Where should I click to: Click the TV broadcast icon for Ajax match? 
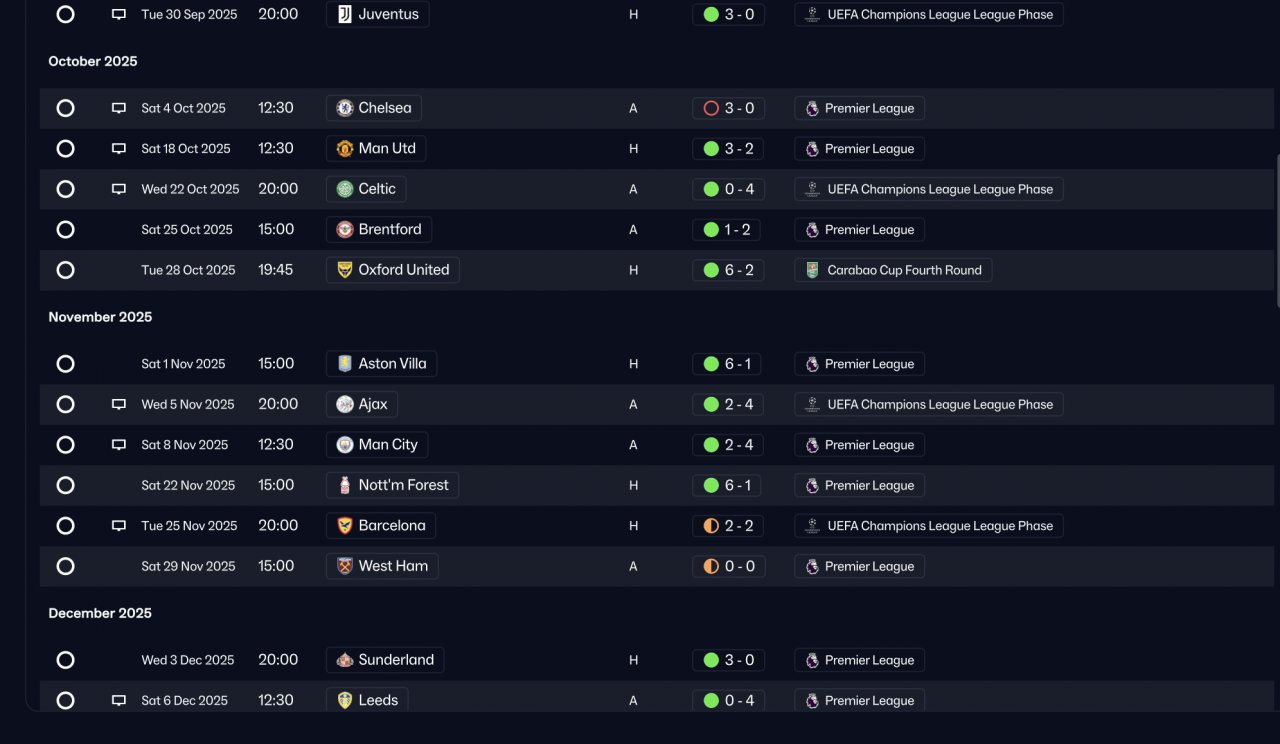pos(119,405)
